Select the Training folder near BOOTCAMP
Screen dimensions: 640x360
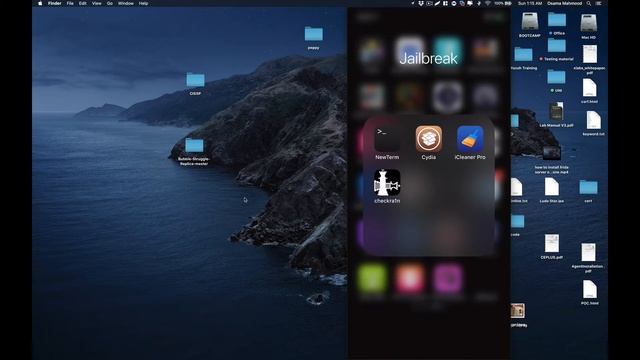[523, 55]
